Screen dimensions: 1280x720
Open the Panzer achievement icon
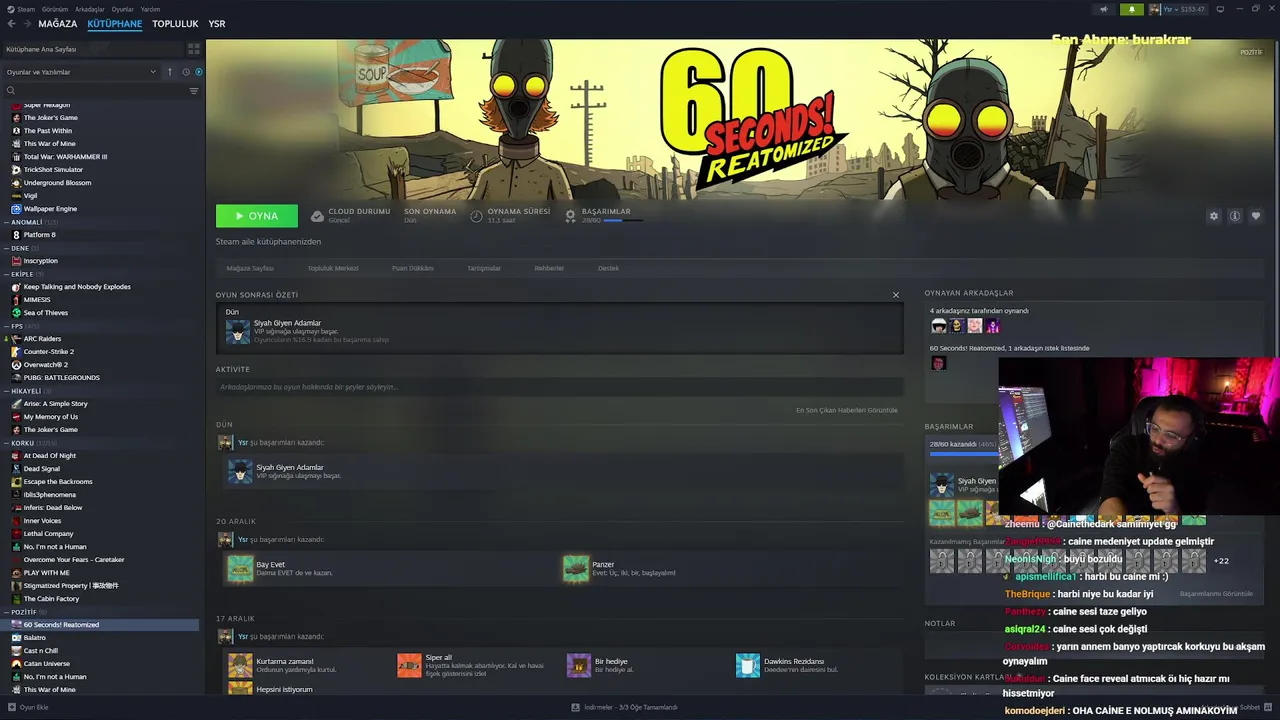point(576,569)
